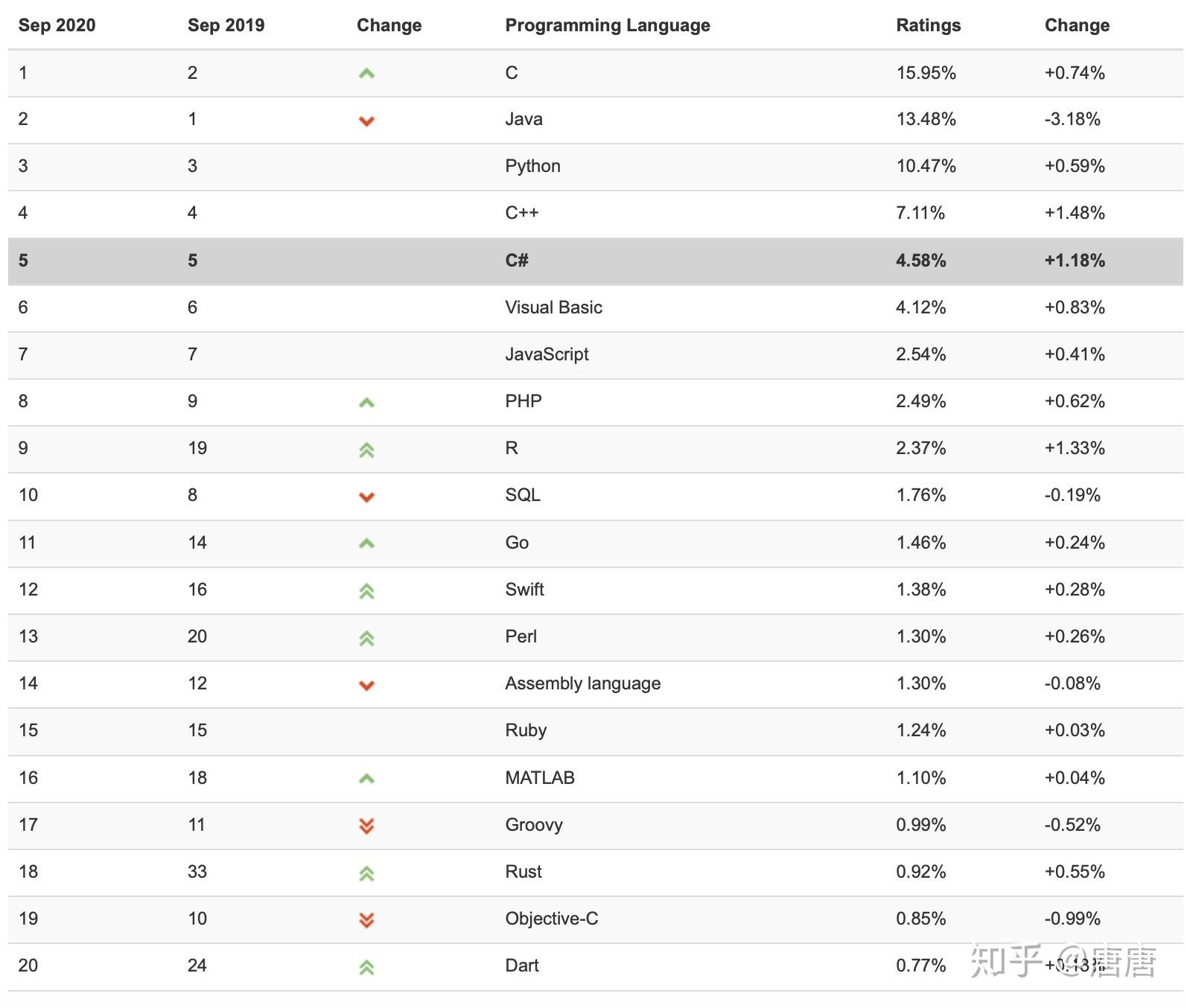Click the JavaScript rating value 2.54%

920,354
